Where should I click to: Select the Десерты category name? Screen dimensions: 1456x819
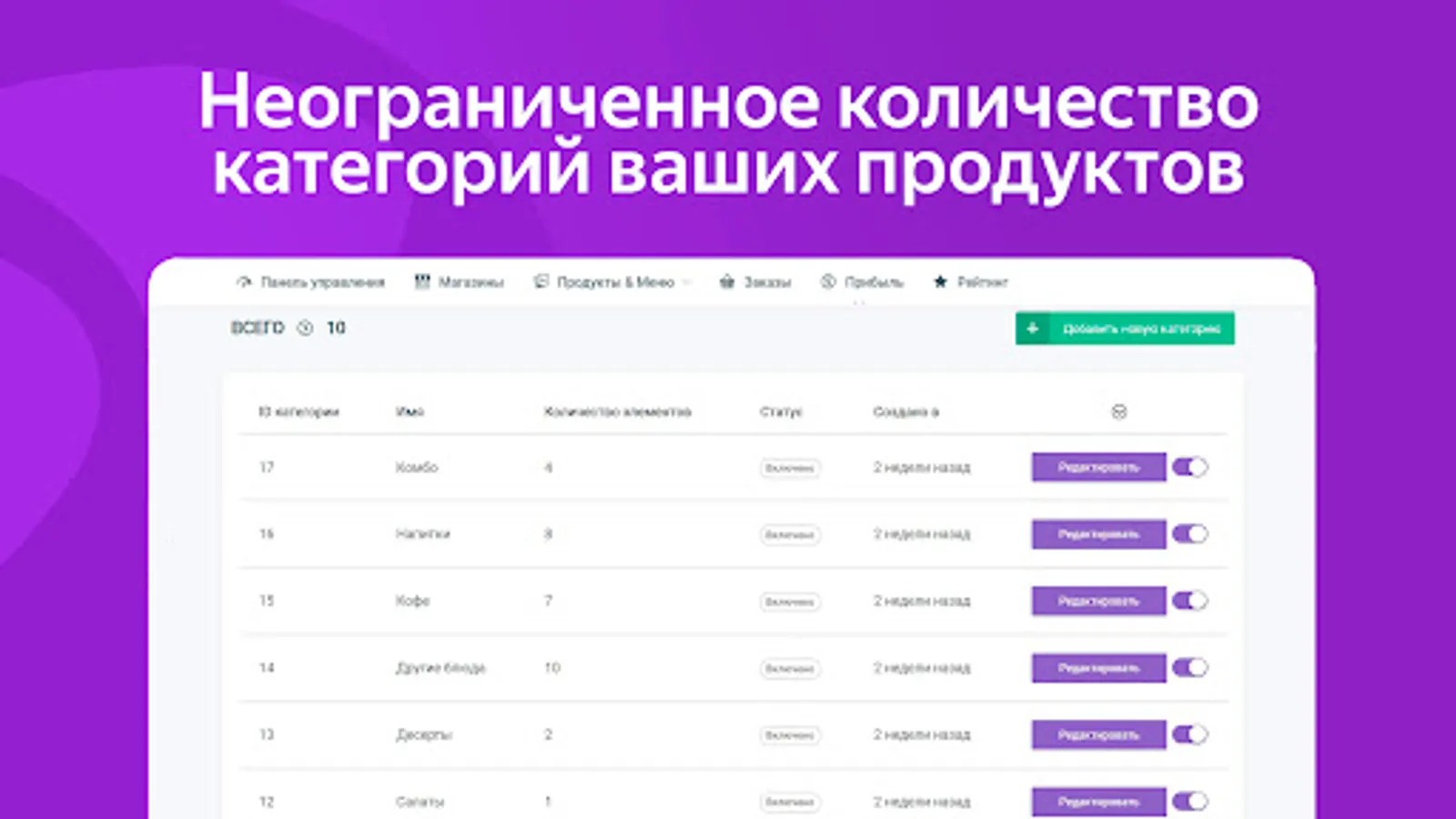click(x=424, y=734)
